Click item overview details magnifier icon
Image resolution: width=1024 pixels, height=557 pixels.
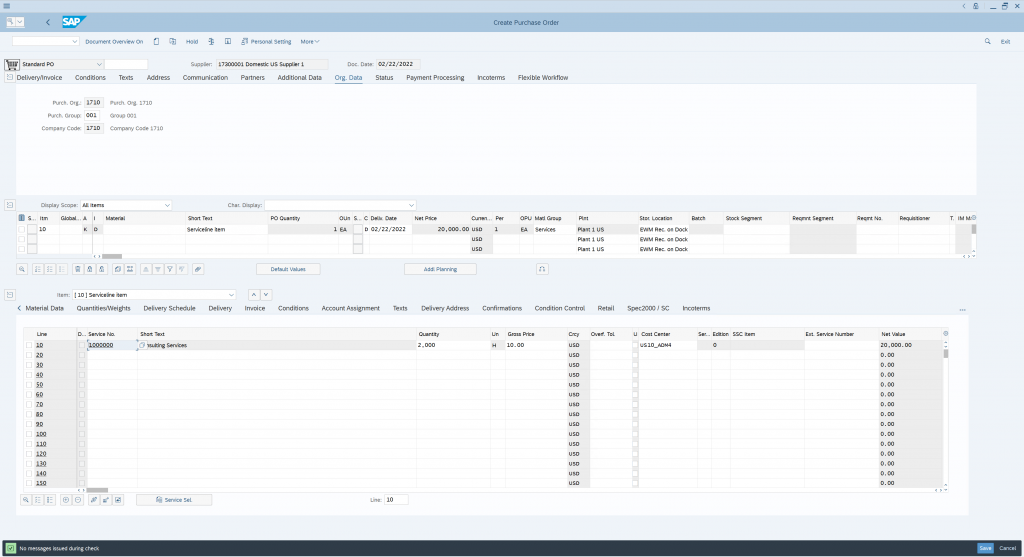[22, 269]
